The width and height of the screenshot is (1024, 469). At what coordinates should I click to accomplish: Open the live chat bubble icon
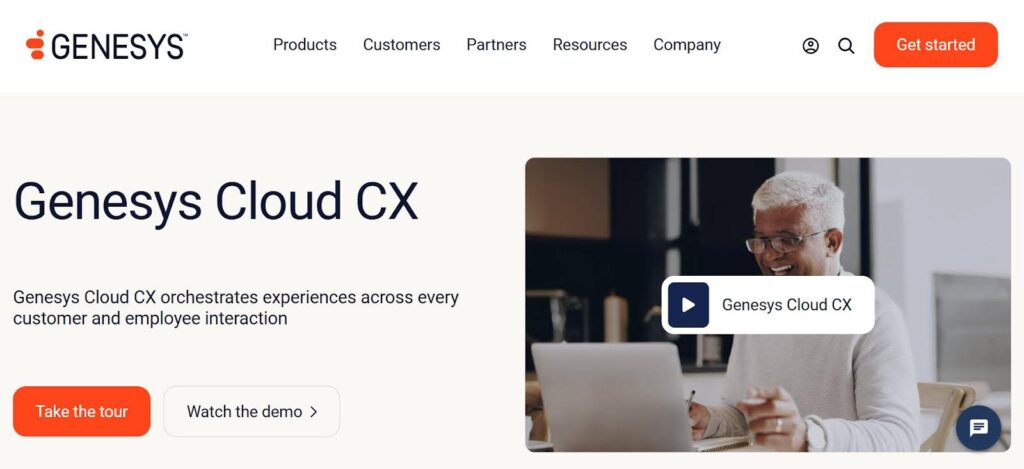[978, 428]
